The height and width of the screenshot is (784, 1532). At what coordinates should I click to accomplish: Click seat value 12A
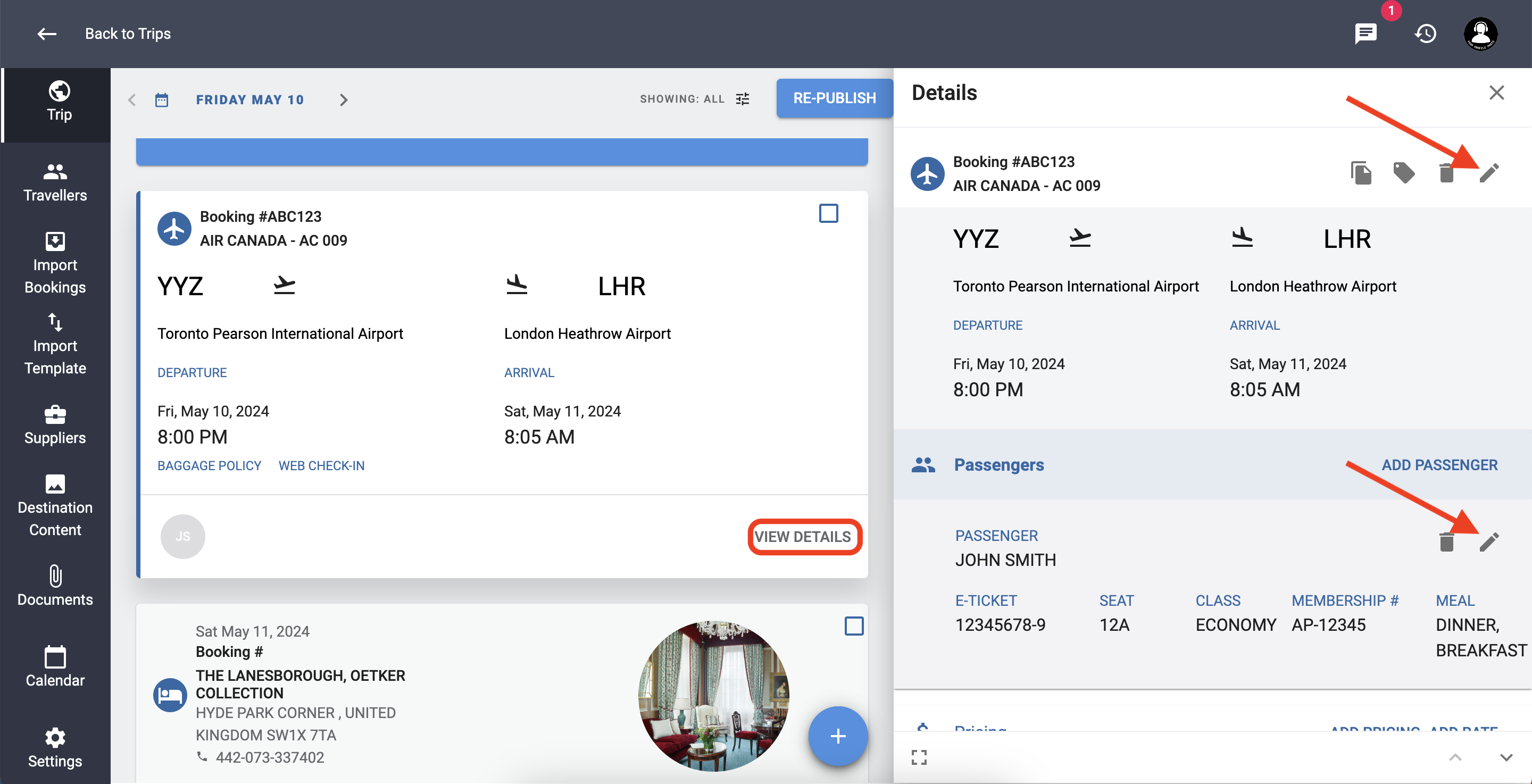point(1114,625)
